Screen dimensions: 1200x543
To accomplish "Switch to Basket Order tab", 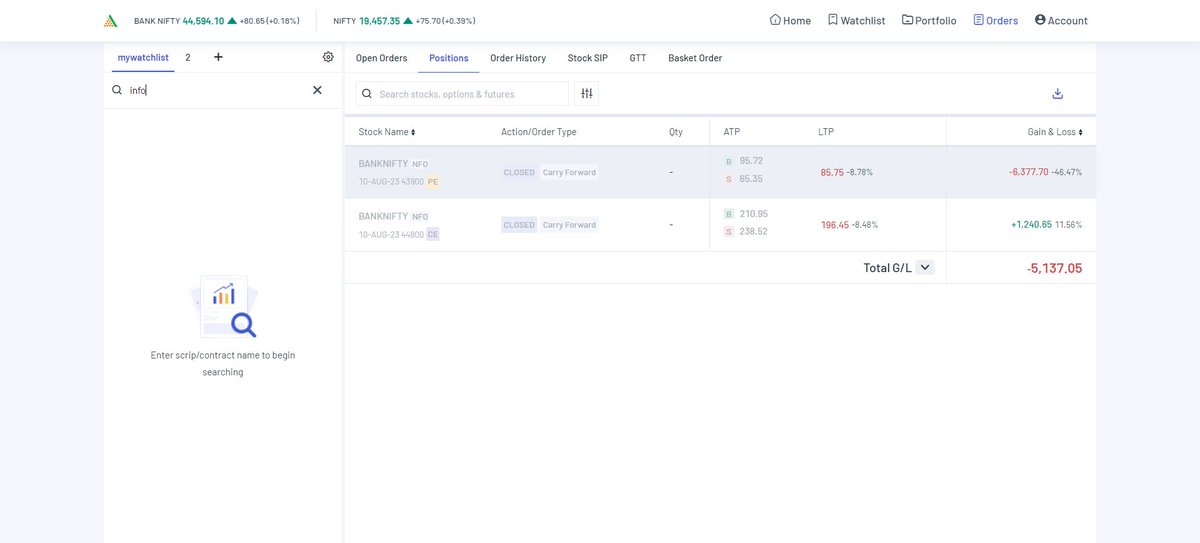I will click(695, 58).
